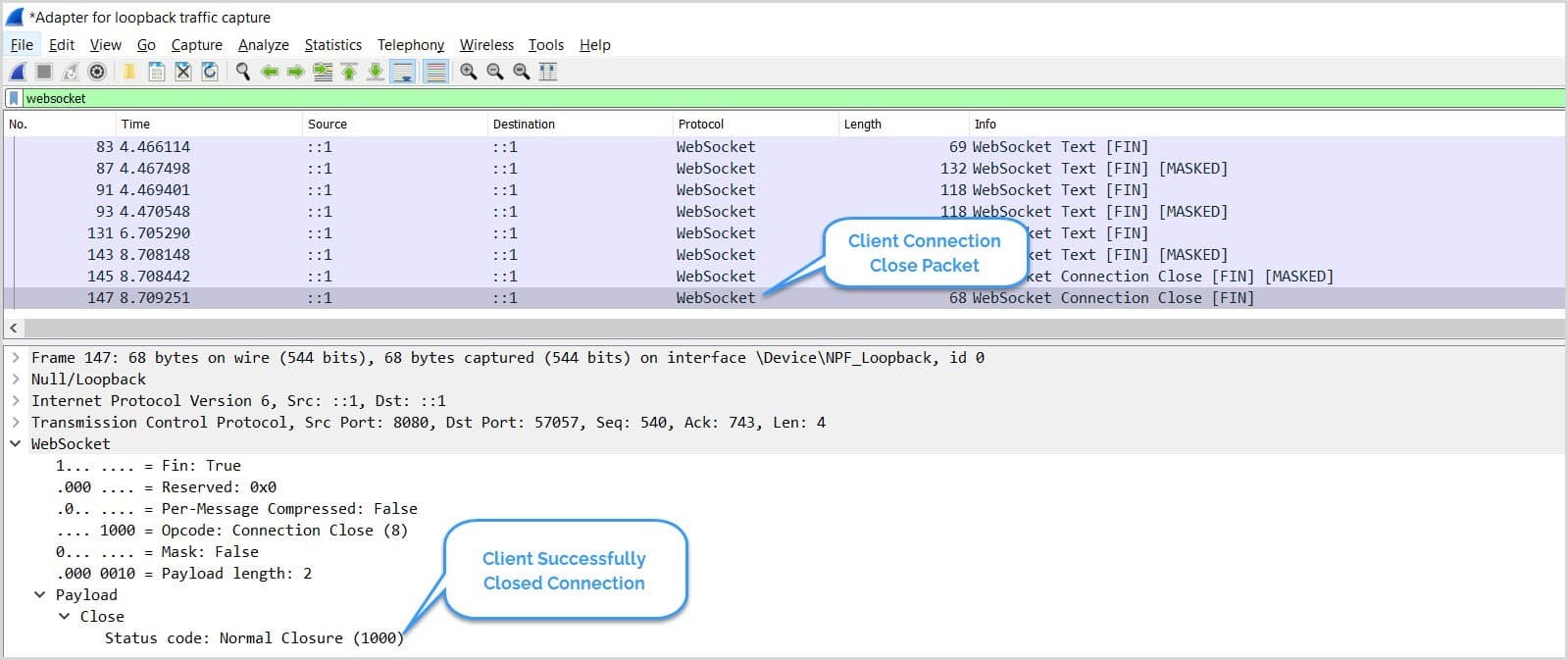Screen dimensions: 1568x660
Task: Collapse the Payload tree node
Action: (x=40, y=595)
